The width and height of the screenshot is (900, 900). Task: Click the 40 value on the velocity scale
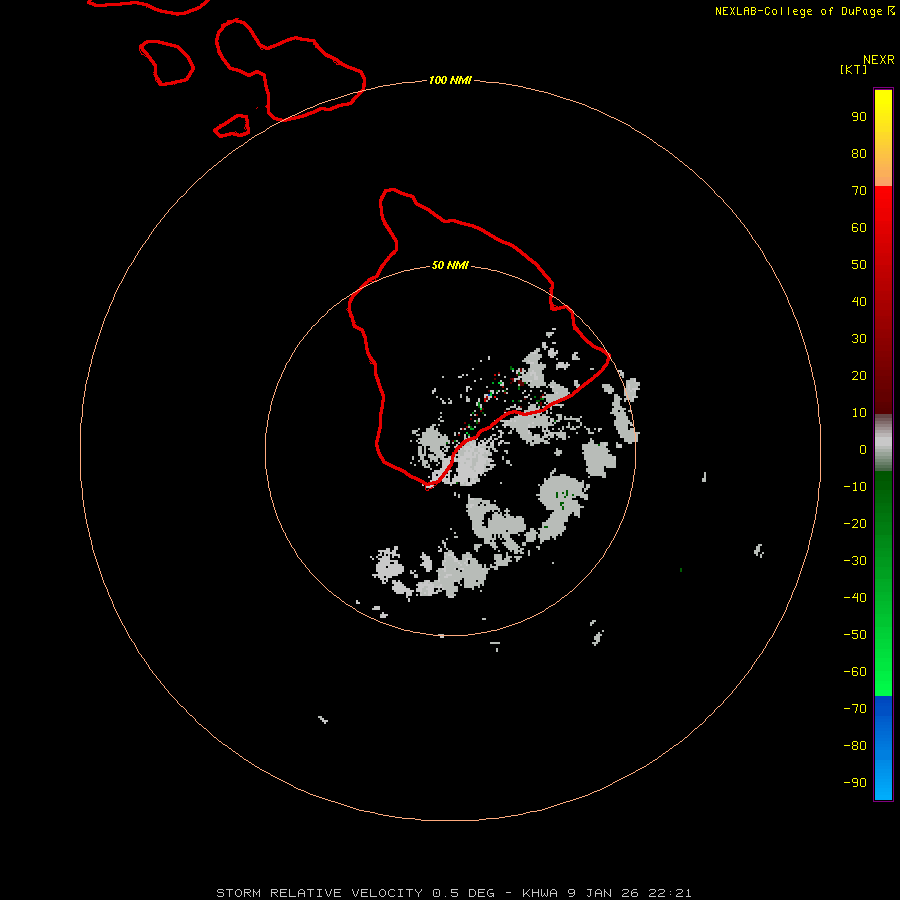pos(859,301)
